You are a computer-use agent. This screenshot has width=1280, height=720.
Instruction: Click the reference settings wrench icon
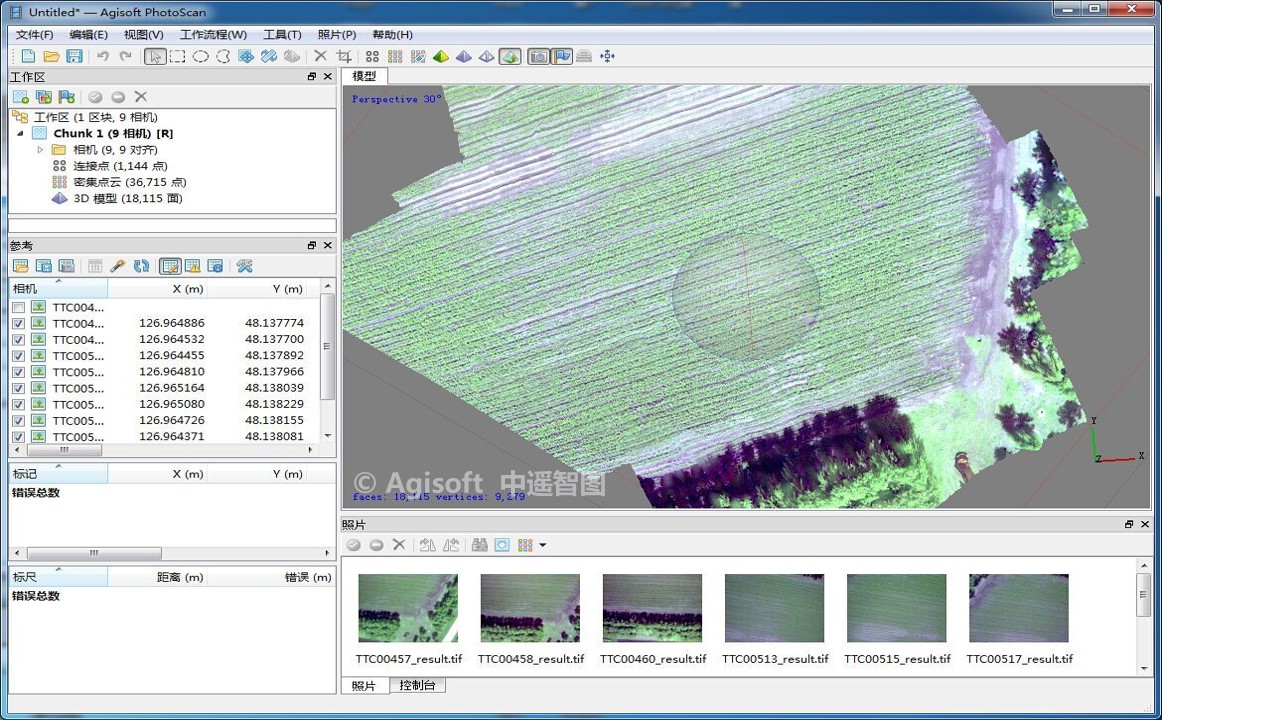(244, 266)
